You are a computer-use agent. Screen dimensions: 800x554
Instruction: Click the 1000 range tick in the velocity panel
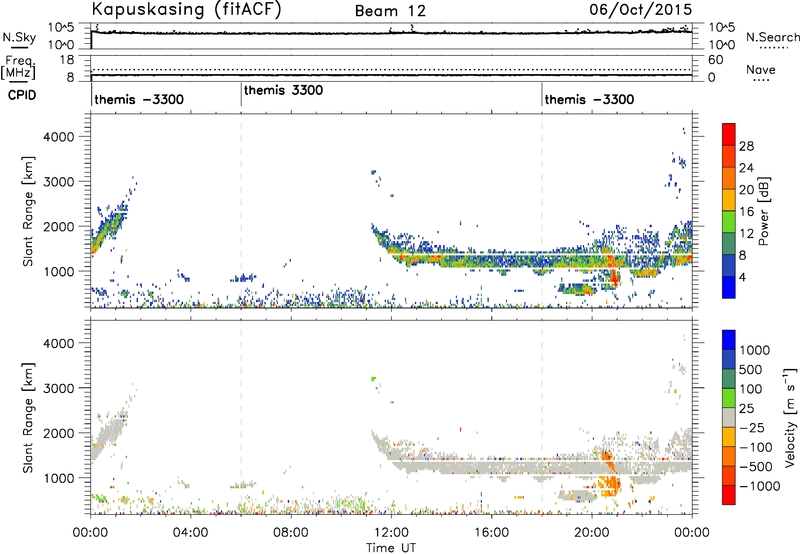click(59, 478)
